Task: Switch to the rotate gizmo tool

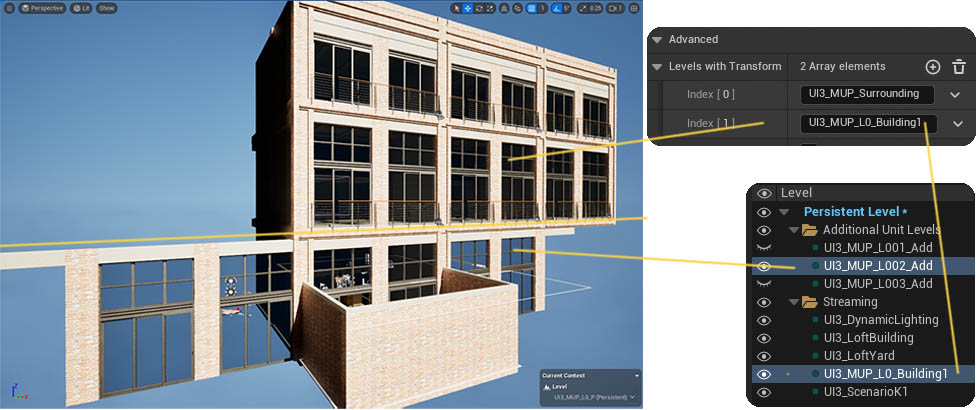Action: point(479,8)
